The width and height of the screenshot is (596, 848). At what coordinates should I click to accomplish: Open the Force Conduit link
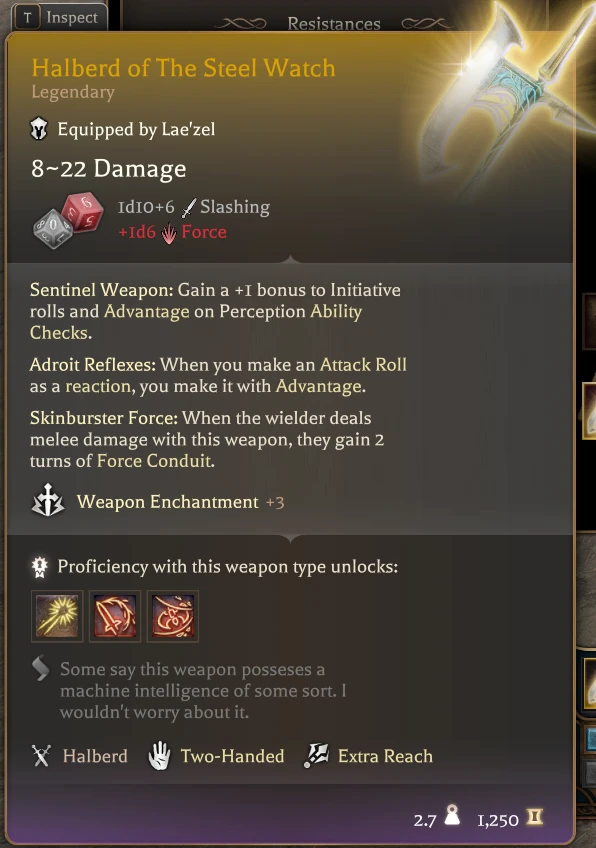coord(155,461)
